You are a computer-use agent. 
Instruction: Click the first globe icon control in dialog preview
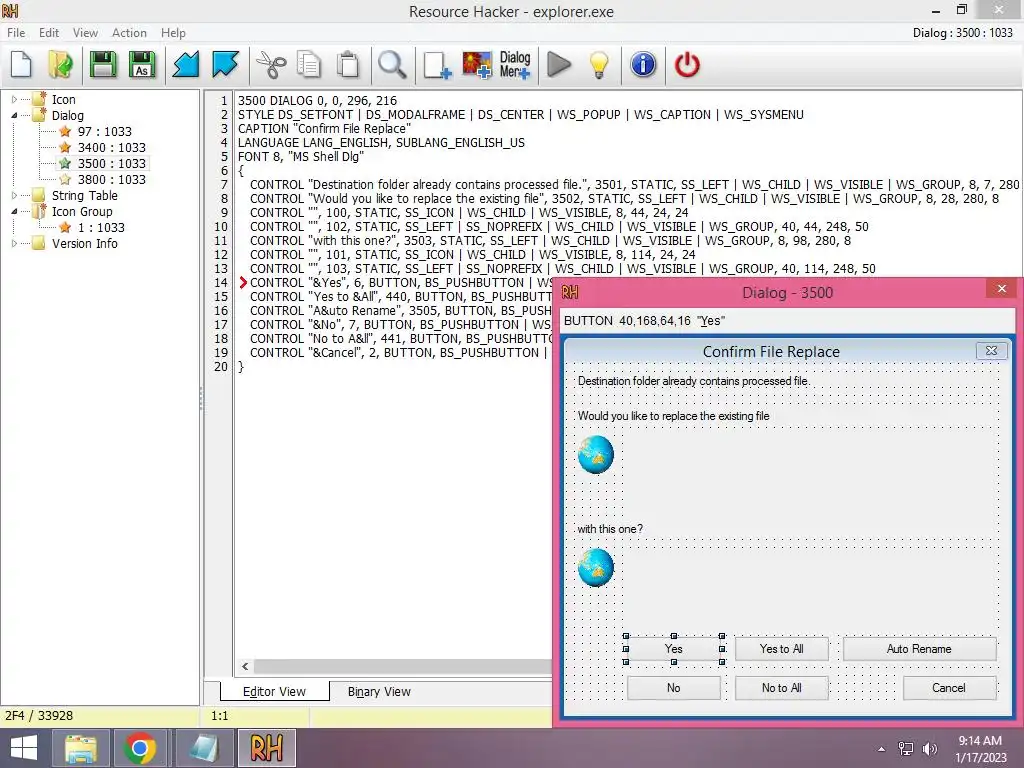click(x=596, y=455)
